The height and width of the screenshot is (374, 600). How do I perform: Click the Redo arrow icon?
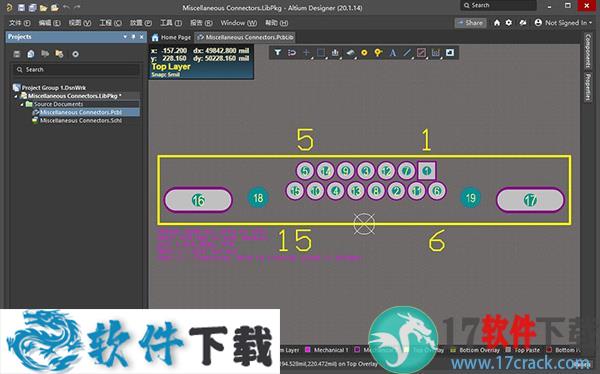tap(77, 7)
